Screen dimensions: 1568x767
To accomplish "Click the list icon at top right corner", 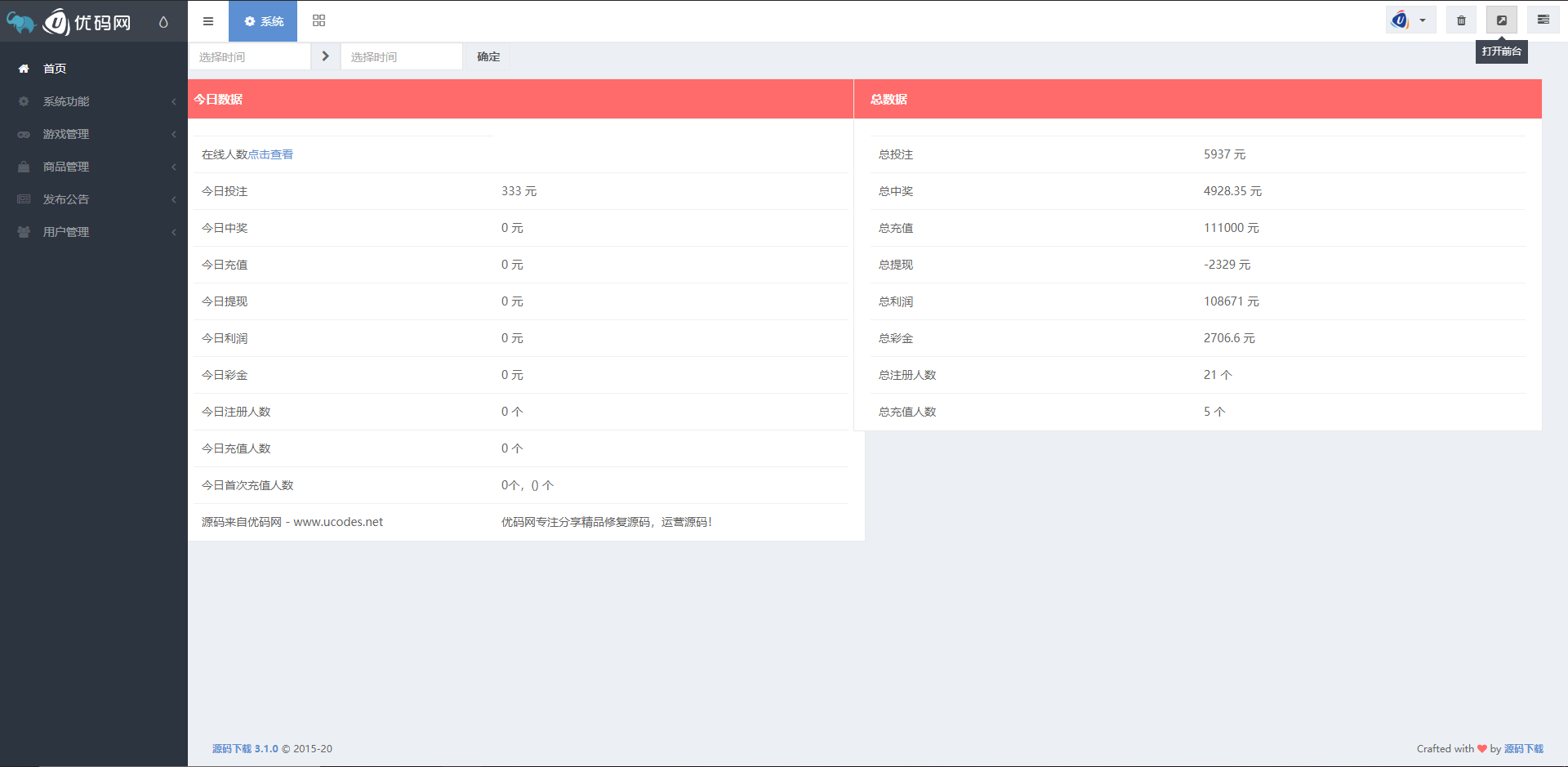I will (x=1543, y=19).
